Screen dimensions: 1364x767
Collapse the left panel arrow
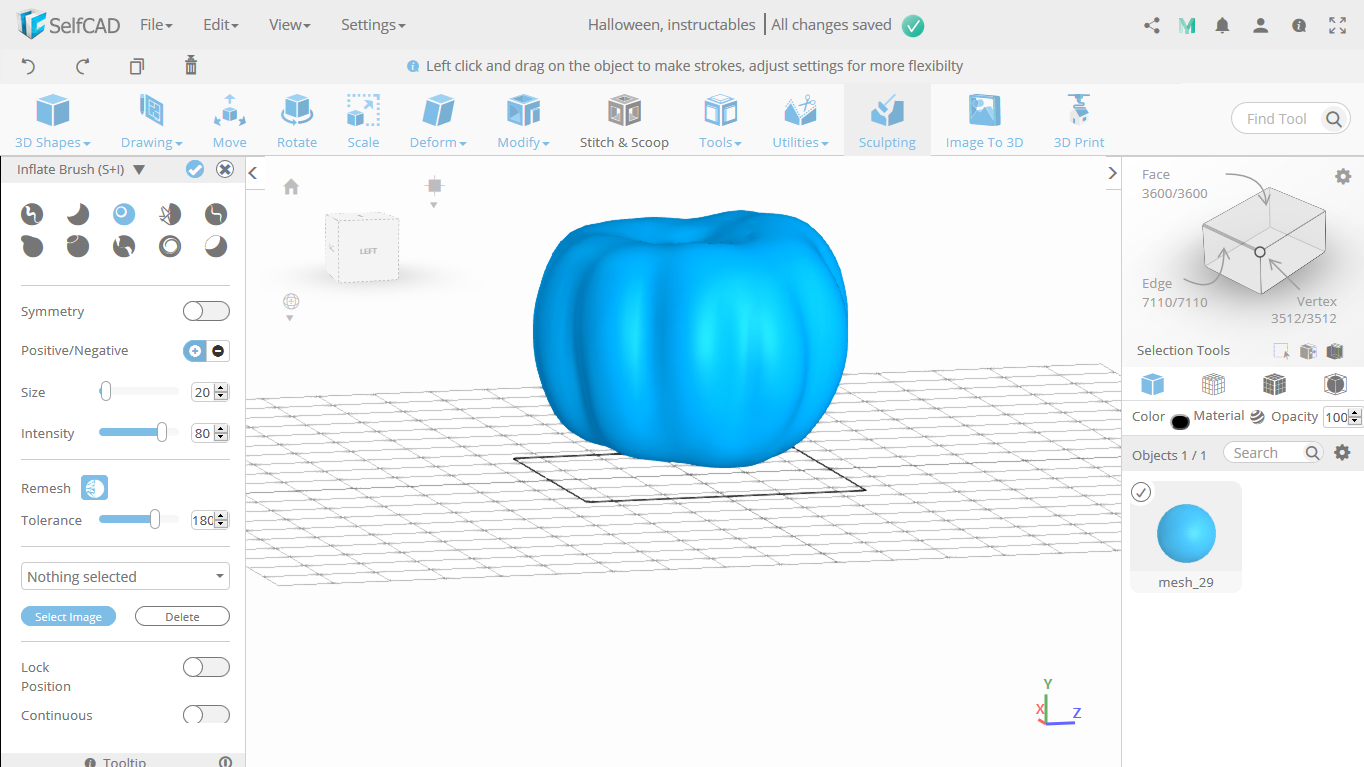click(253, 173)
